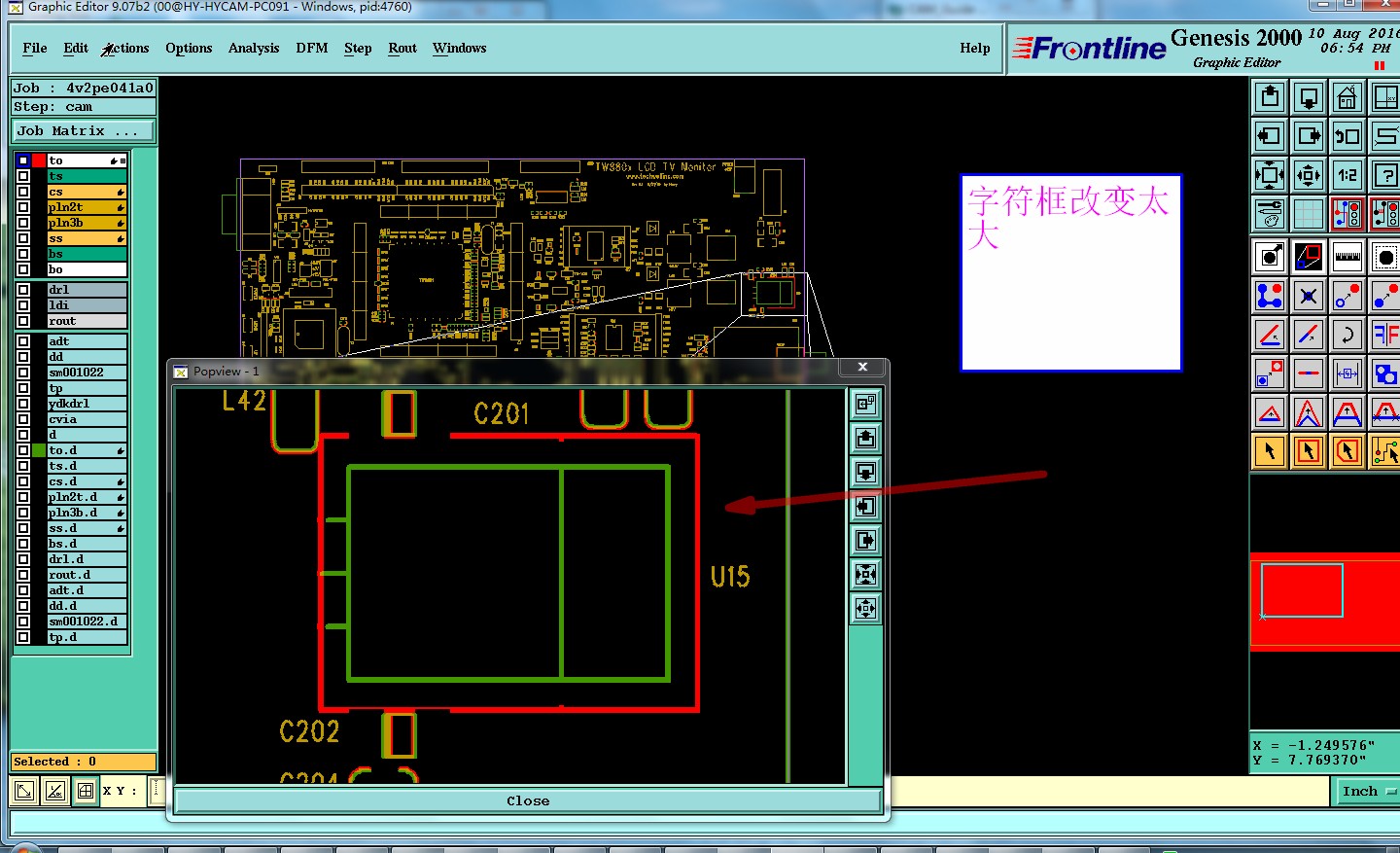Click the red color swatch beside layer to

coord(39,160)
